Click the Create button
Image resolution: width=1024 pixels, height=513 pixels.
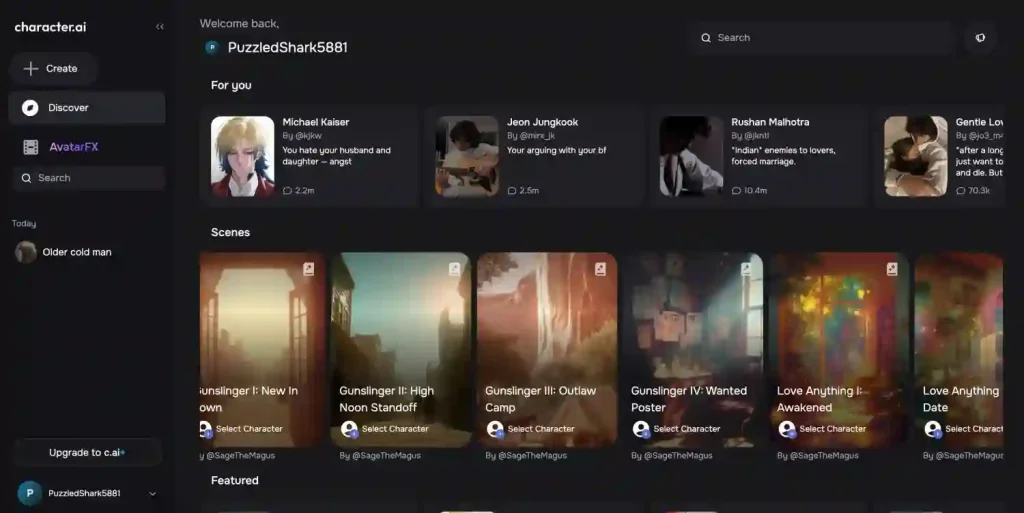(54, 69)
